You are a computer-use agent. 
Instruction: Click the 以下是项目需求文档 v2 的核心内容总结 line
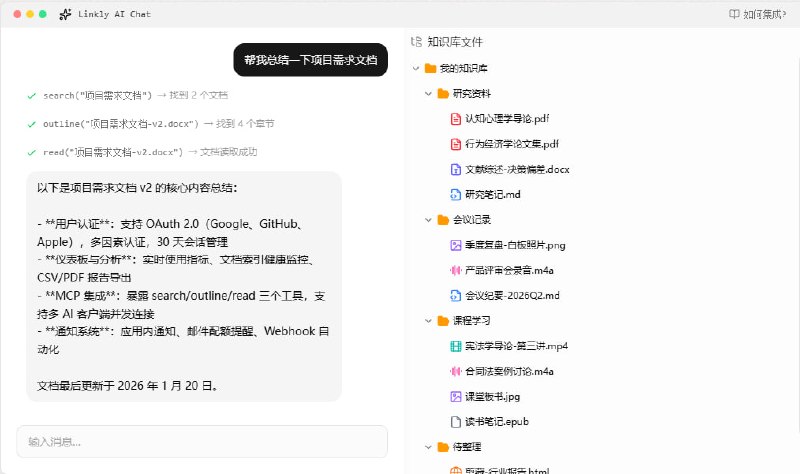tap(137, 188)
